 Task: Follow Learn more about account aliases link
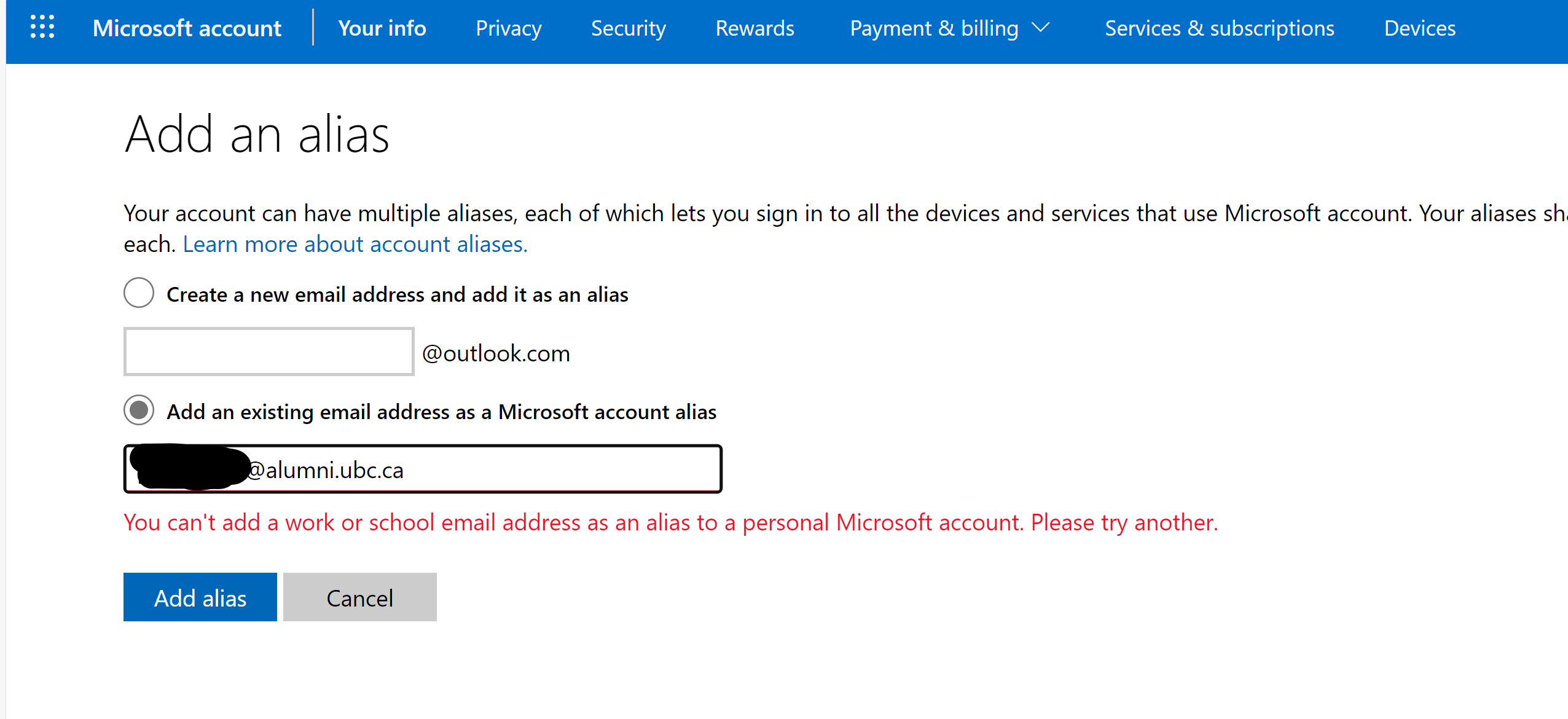[x=355, y=245]
